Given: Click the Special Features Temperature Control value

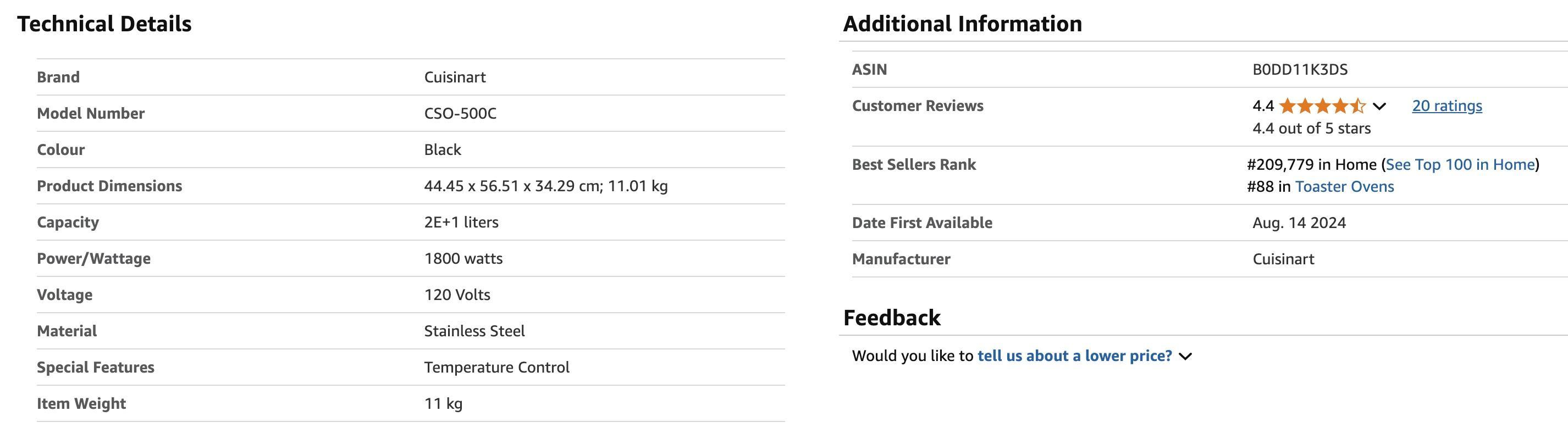Looking at the screenshot, I should [x=496, y=368].
